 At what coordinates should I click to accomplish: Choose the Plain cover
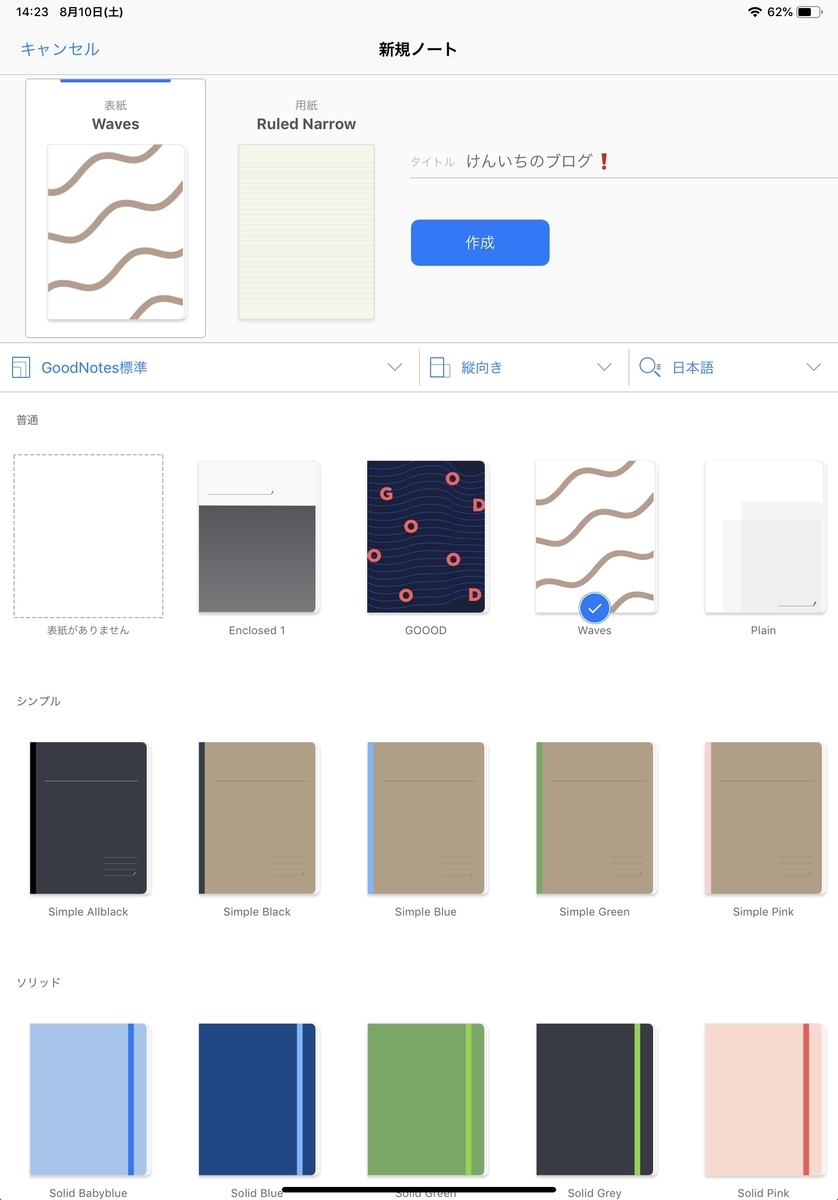(764, 536)
